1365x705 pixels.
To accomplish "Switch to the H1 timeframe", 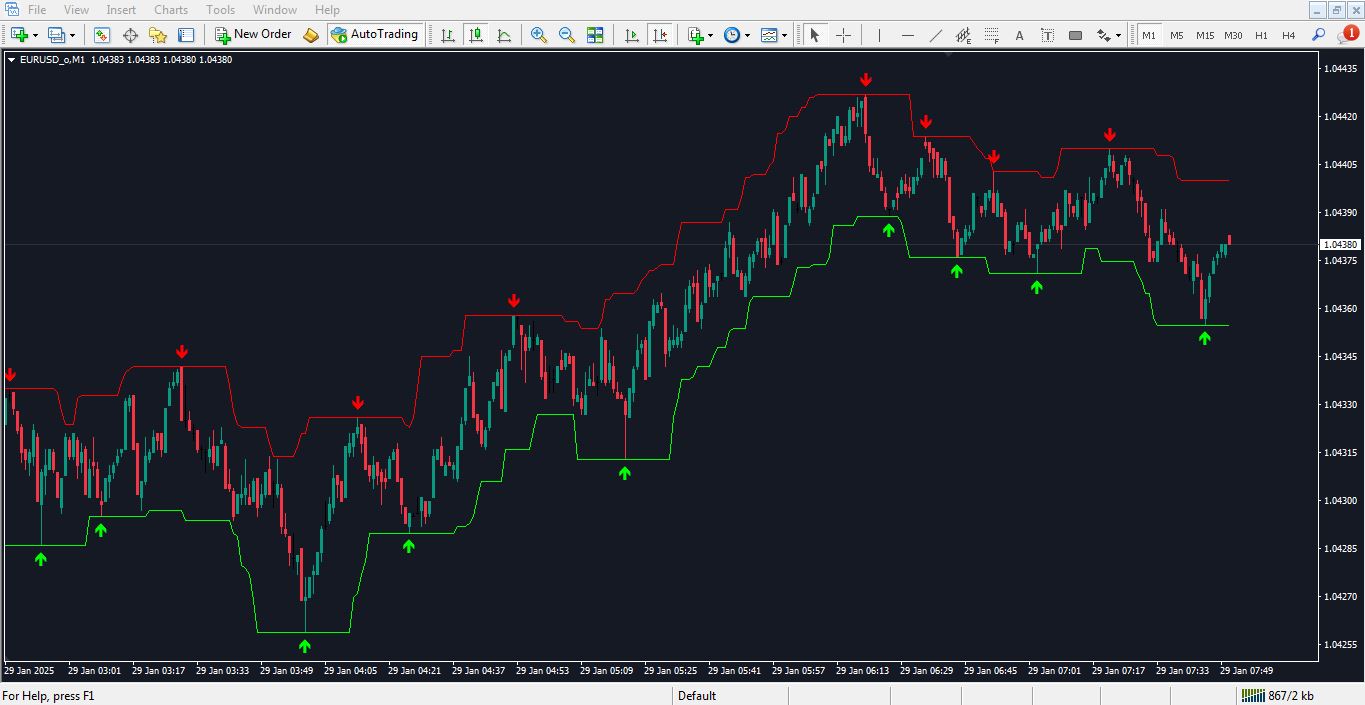I will tap(1261, 35).
